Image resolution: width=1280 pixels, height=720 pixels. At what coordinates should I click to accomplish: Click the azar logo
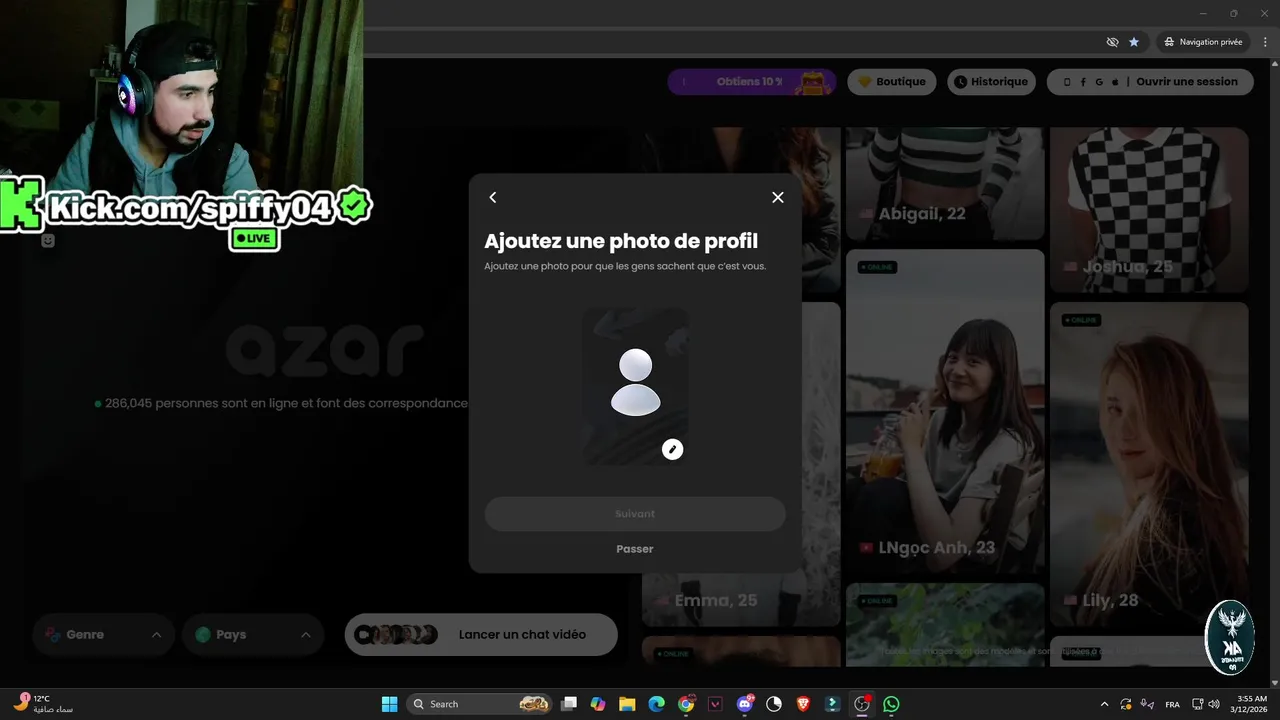pos(323,348)
